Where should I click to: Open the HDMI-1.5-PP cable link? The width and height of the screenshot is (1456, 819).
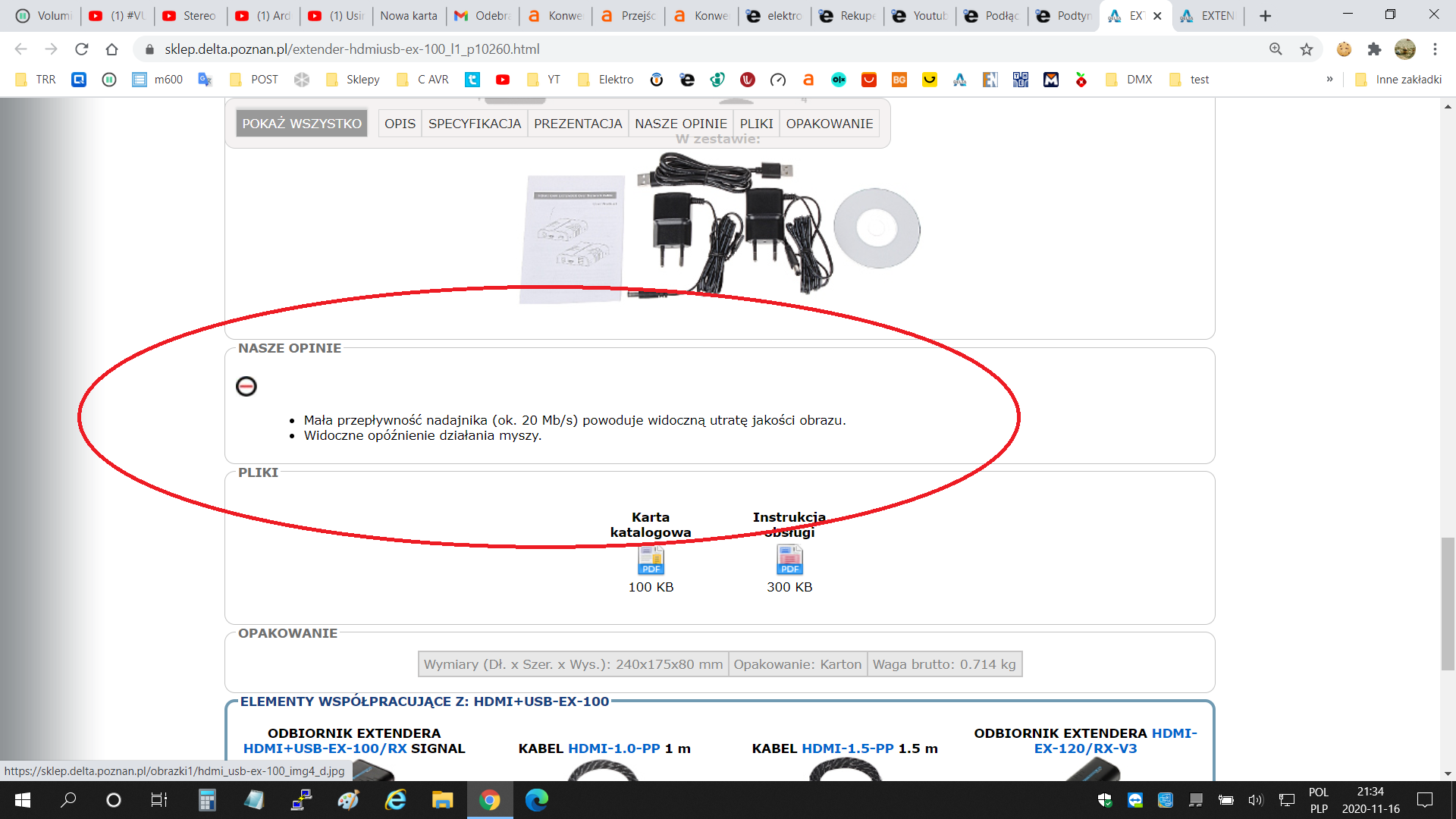point(848,748)
